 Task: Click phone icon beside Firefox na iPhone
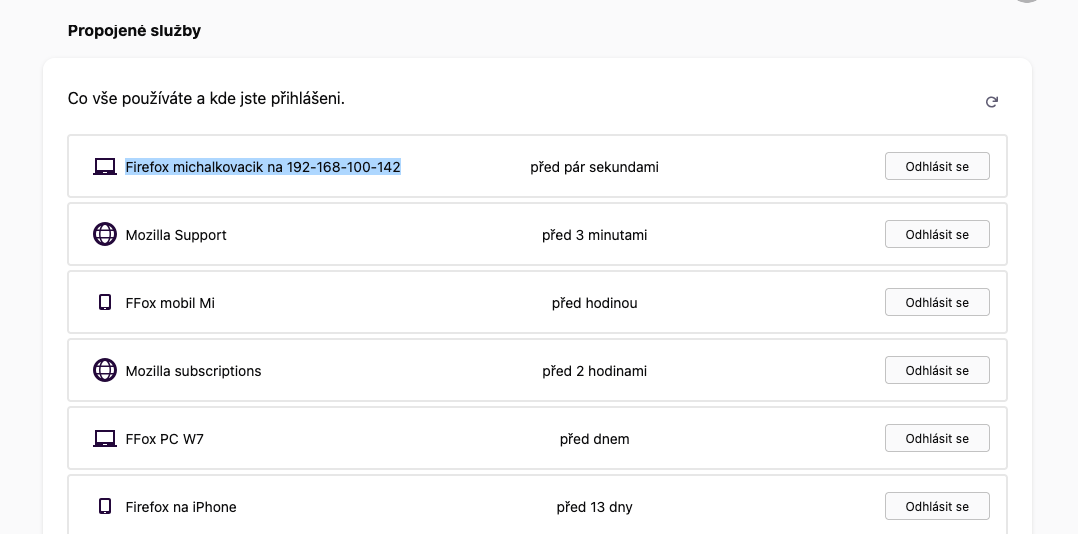pos(105,507)
